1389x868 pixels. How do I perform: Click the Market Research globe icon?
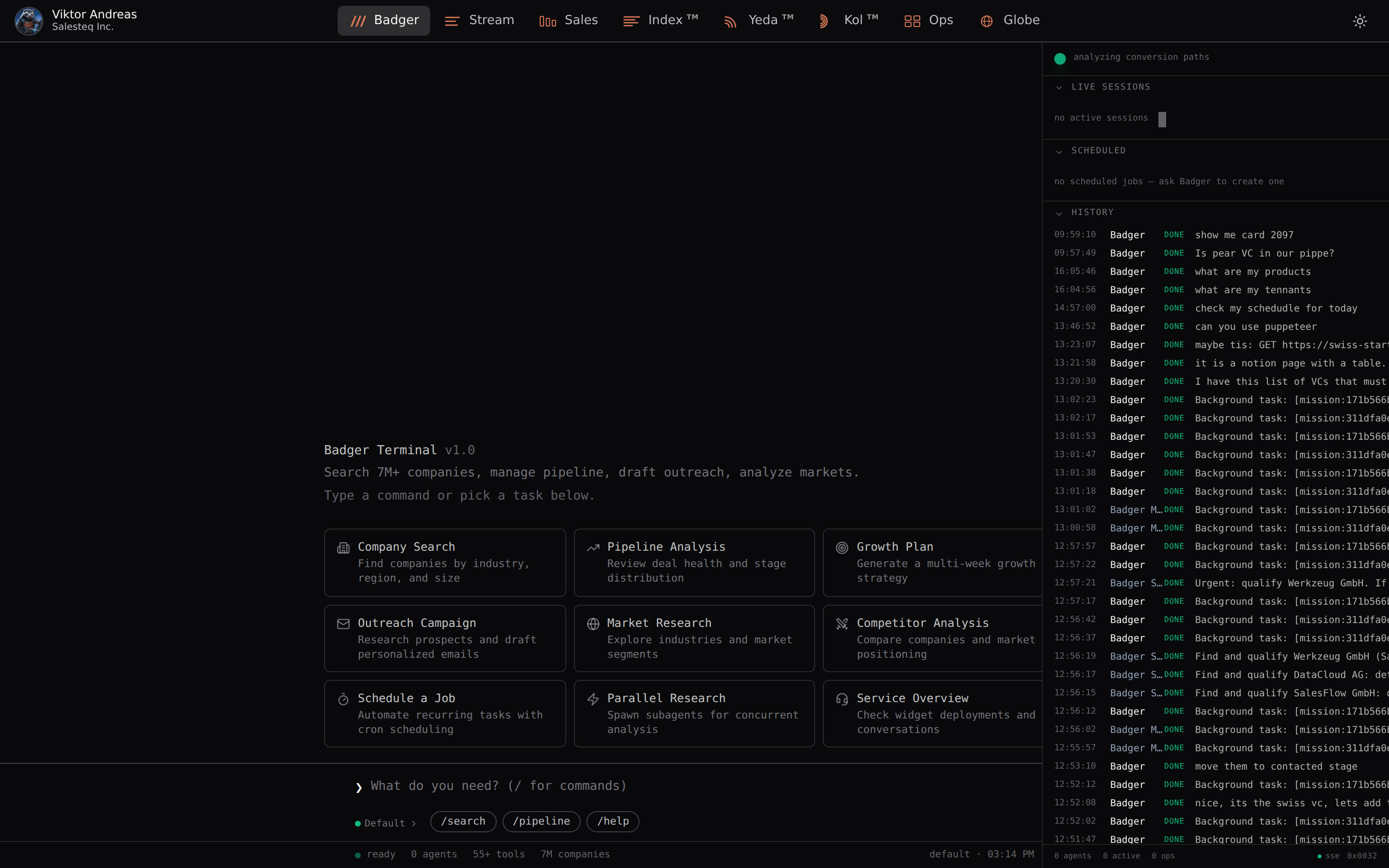click(593, 624)
